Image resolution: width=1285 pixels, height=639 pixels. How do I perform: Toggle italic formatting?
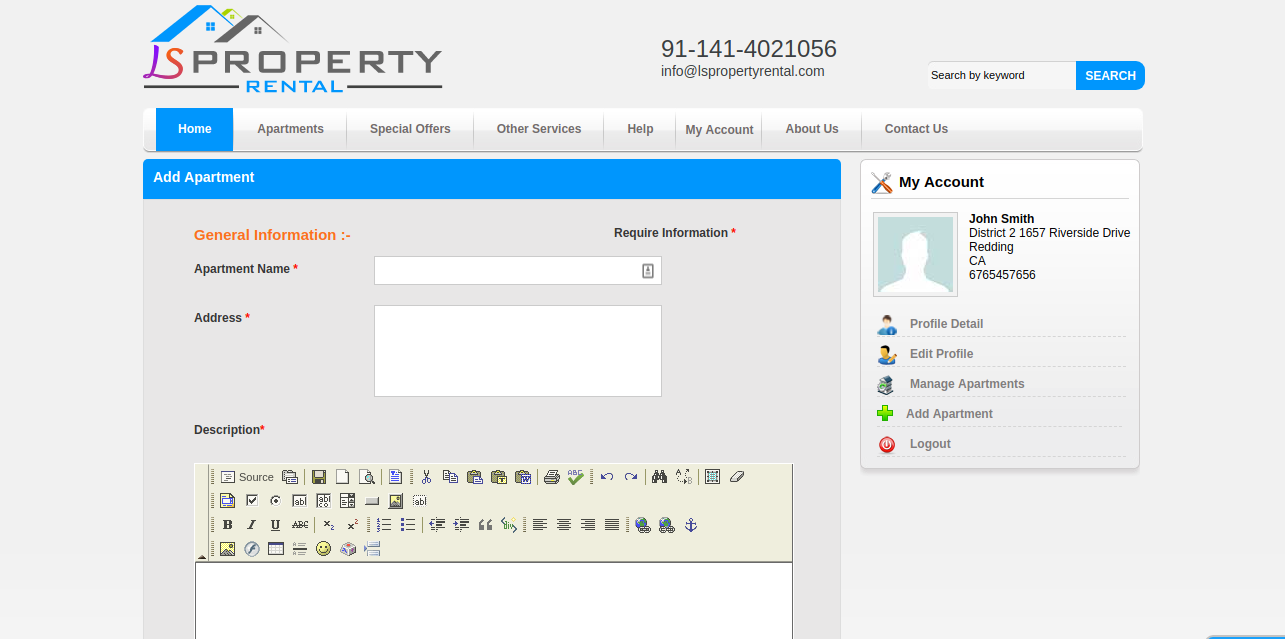pyautogui.click(x=252, y=525)
